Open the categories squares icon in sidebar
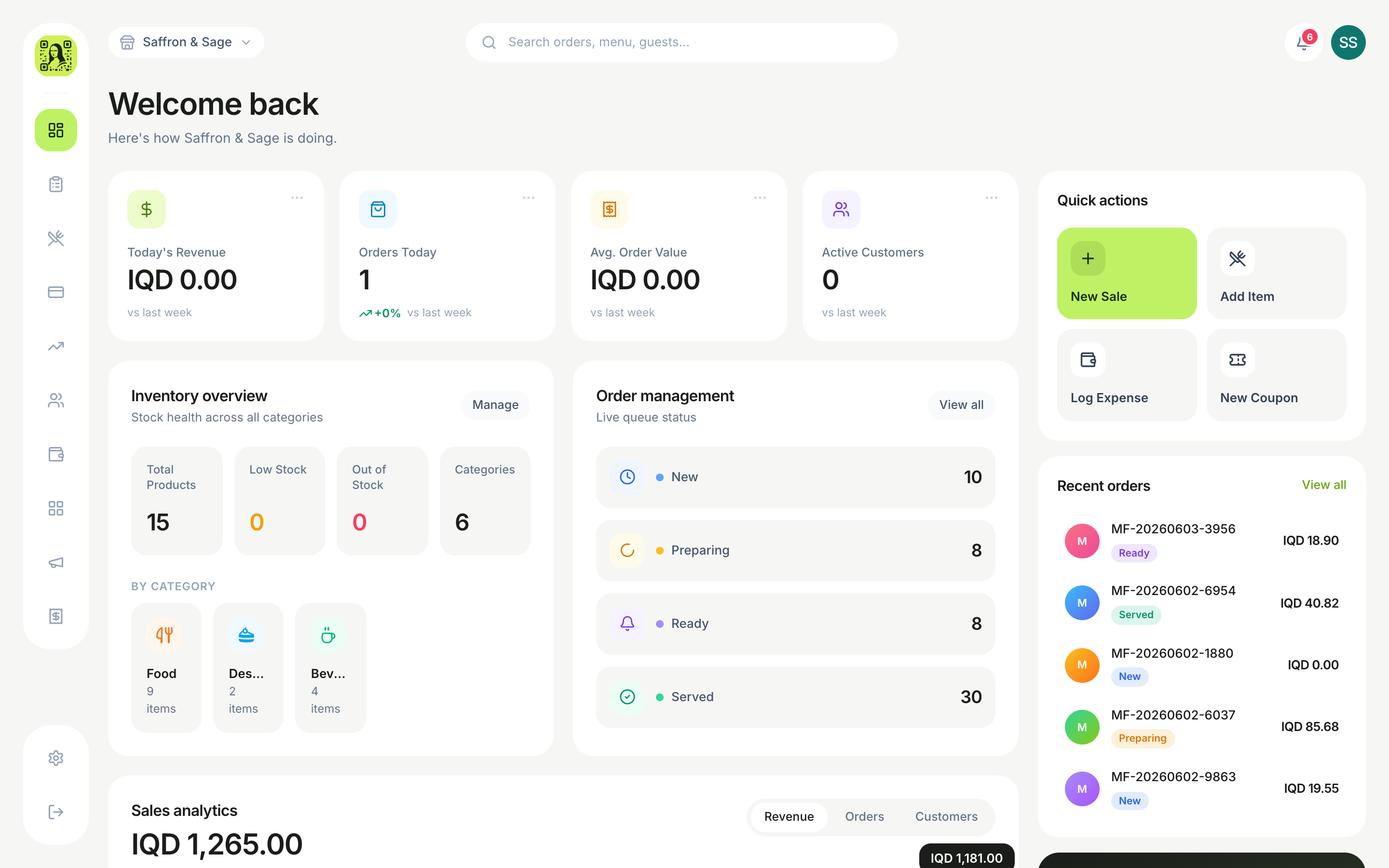This screenshot has width=1389, height=868. pyautogui.click(x=55, y=508)
